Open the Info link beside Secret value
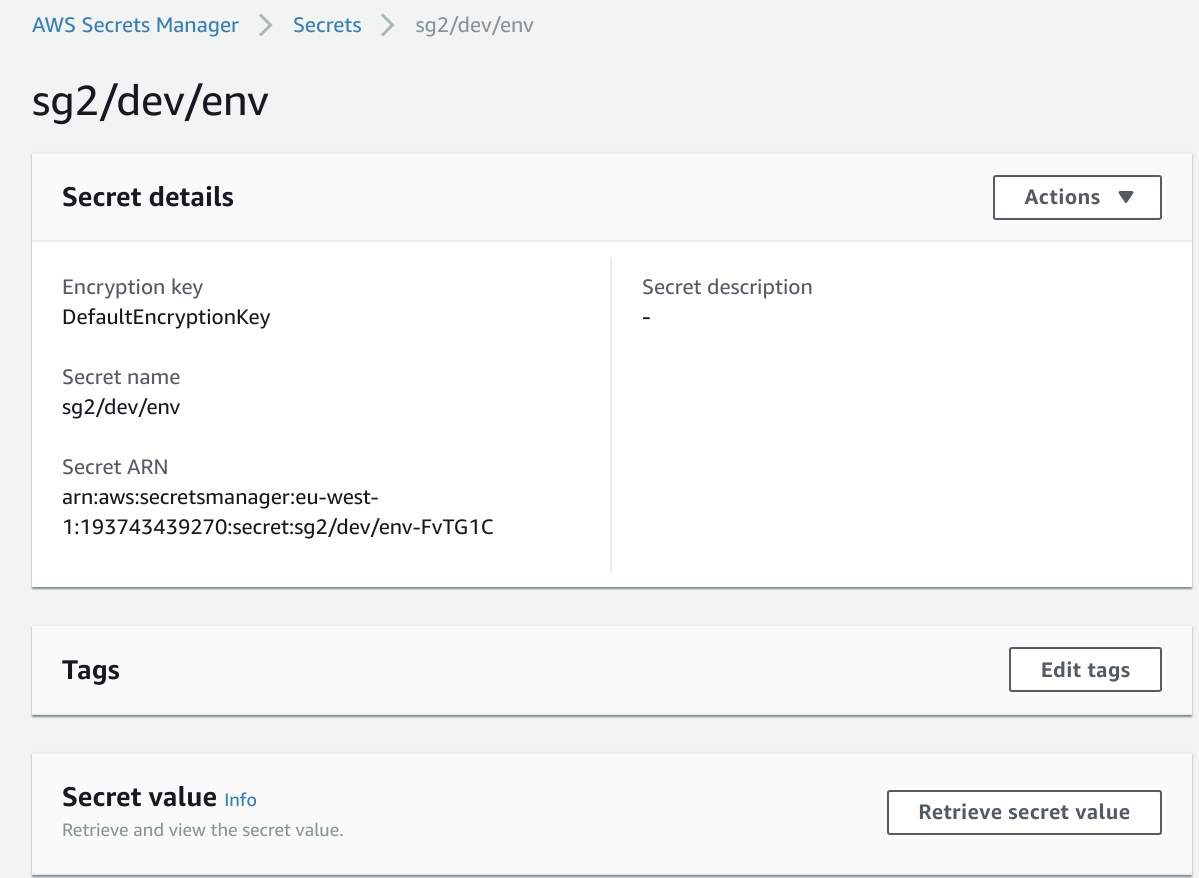This screenshot has height=878, width=1199. pos(240,800)
